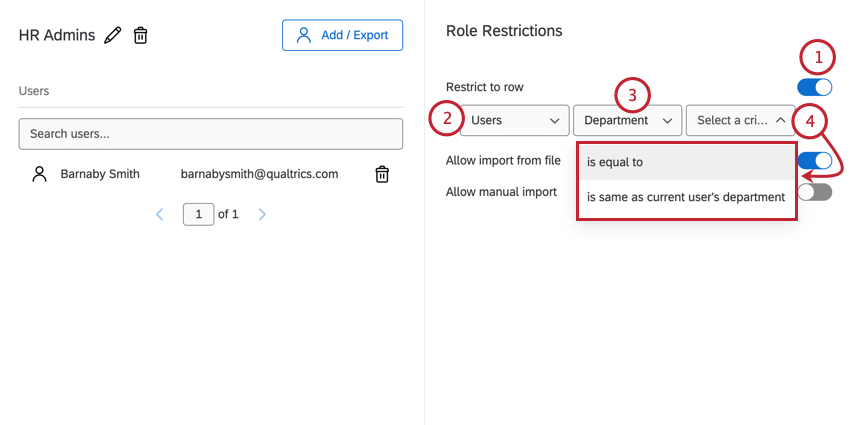The width and height of the screenshot is (850, 425).
Task: Go to the previous page of users
Action: point(160,214)
